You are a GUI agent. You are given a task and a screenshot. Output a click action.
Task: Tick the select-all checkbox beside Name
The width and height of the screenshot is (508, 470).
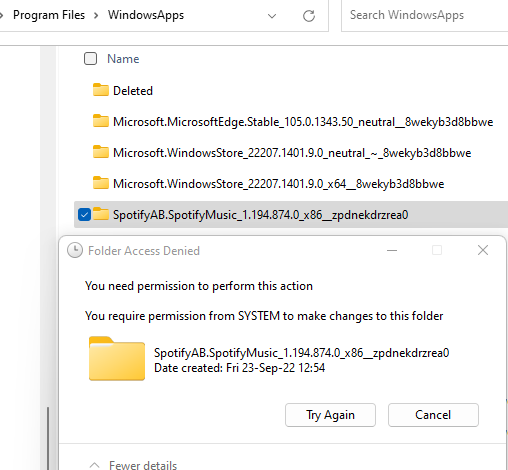point(90,59)
